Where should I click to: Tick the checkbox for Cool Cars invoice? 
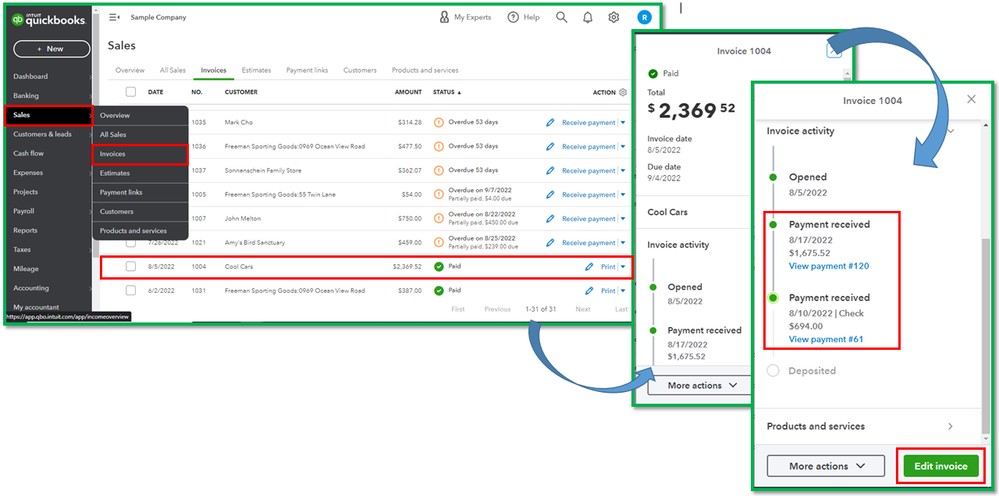coord(131,267)
